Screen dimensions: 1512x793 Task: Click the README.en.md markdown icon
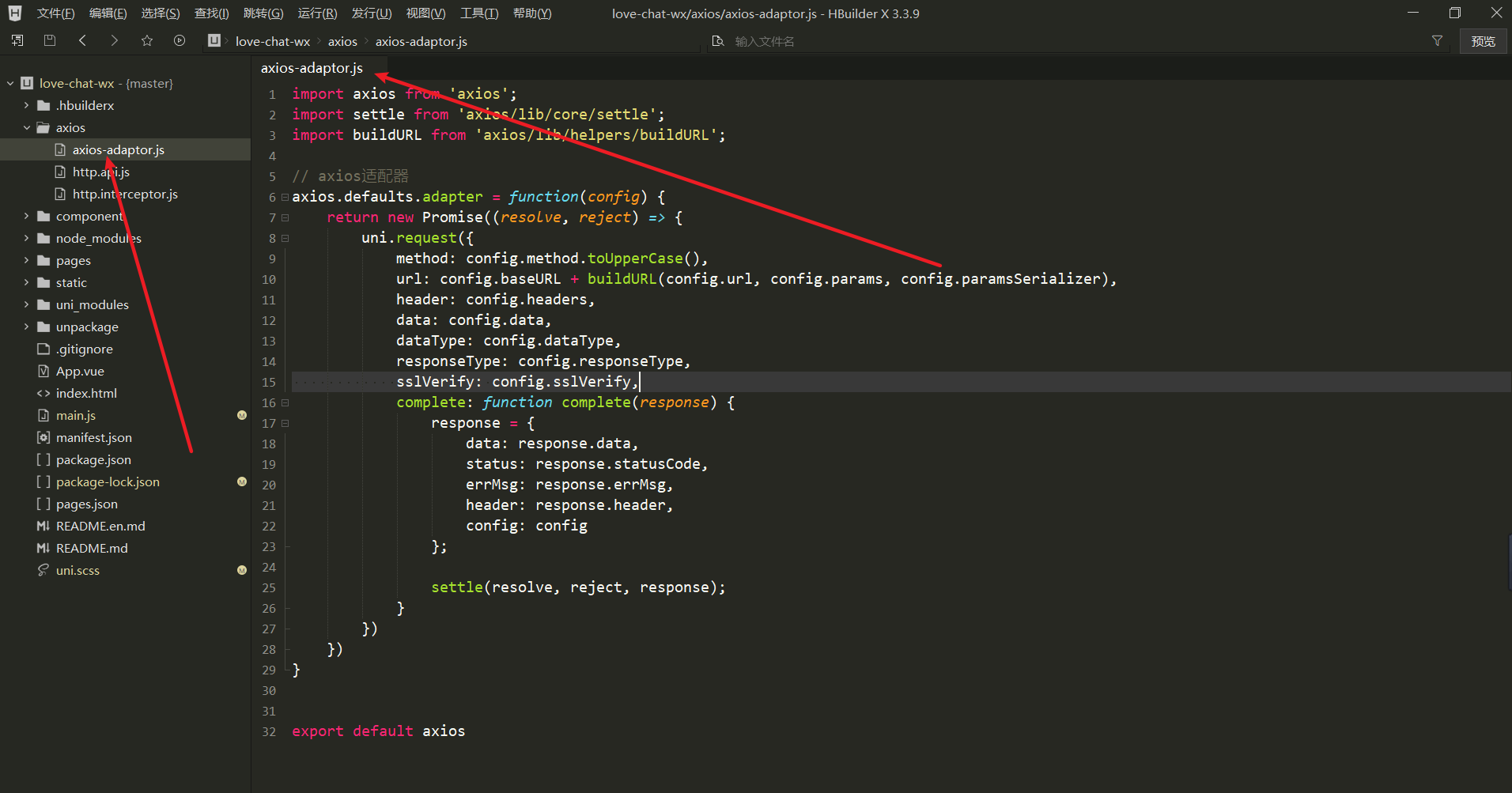[x=43, y=526]
